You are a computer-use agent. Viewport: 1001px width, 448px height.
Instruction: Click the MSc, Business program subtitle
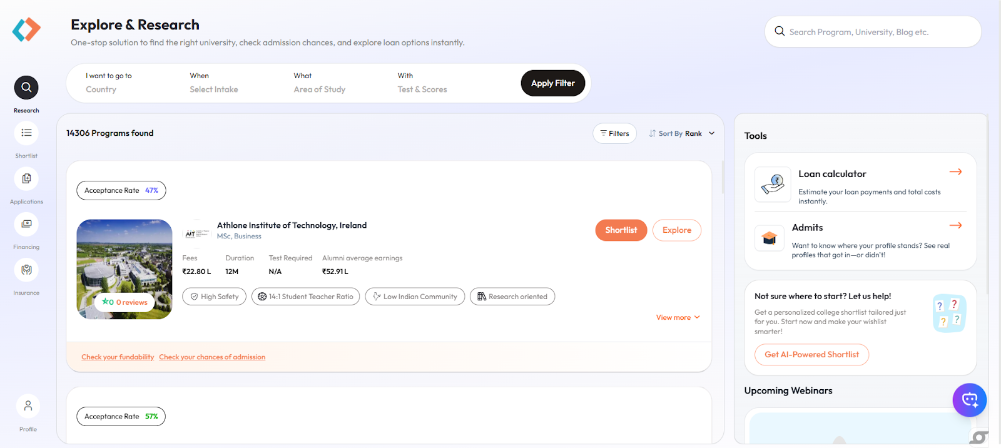pyautogui.click(x=240, y=236)
